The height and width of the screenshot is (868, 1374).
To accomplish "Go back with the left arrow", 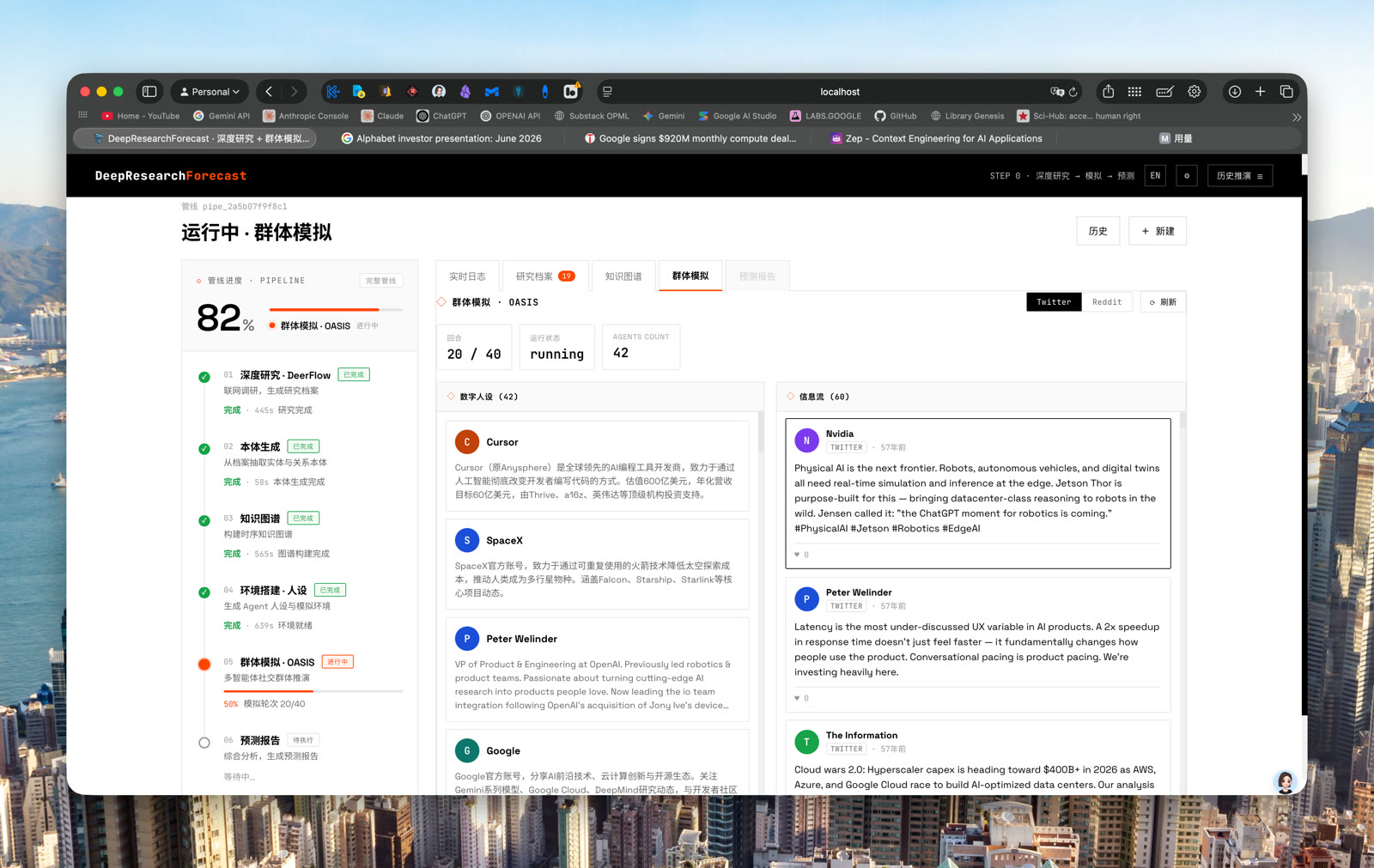I will (269, 92).
